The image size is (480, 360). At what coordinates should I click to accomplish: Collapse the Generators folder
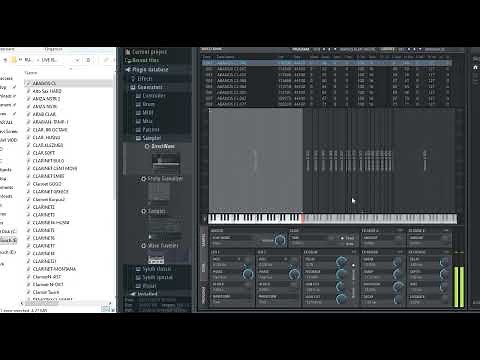coord(149,87)
